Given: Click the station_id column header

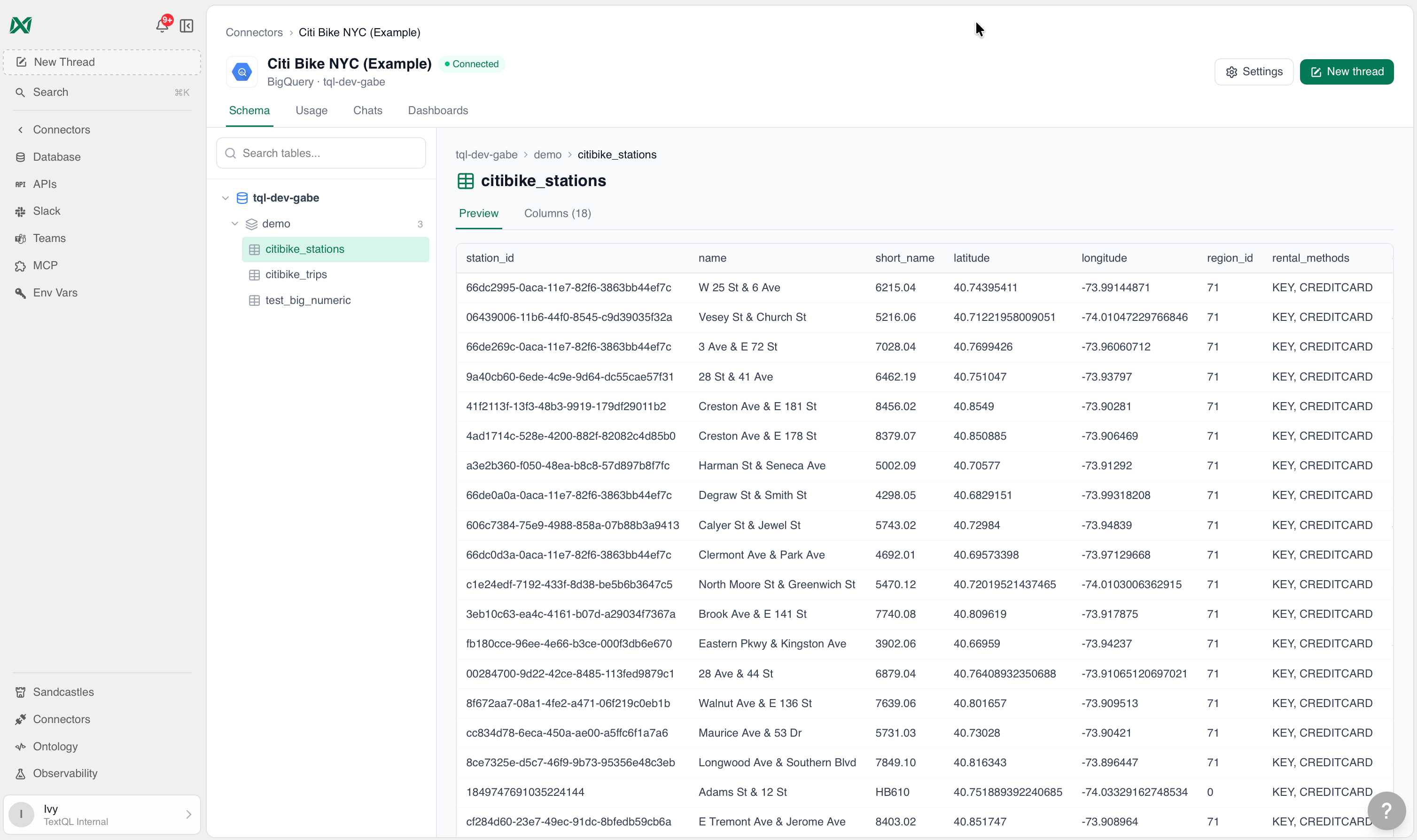Looking at the screenshot, I should click(490, 258).
